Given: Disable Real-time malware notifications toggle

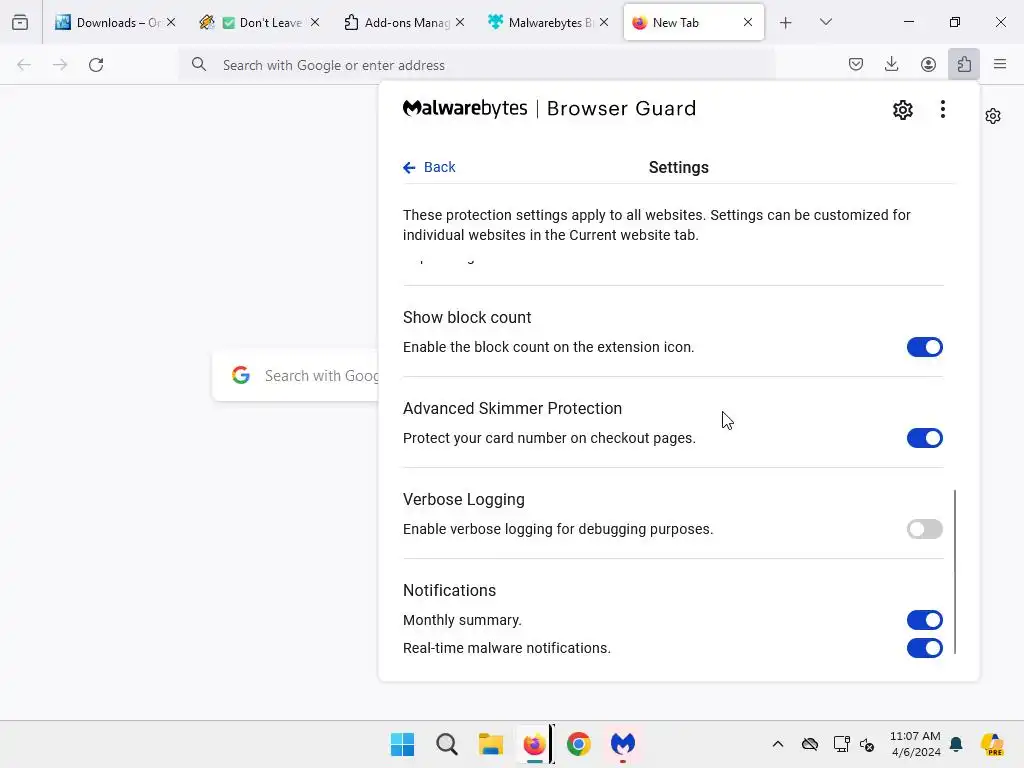Looking at the screenshot, I should [x=924, y=648].
